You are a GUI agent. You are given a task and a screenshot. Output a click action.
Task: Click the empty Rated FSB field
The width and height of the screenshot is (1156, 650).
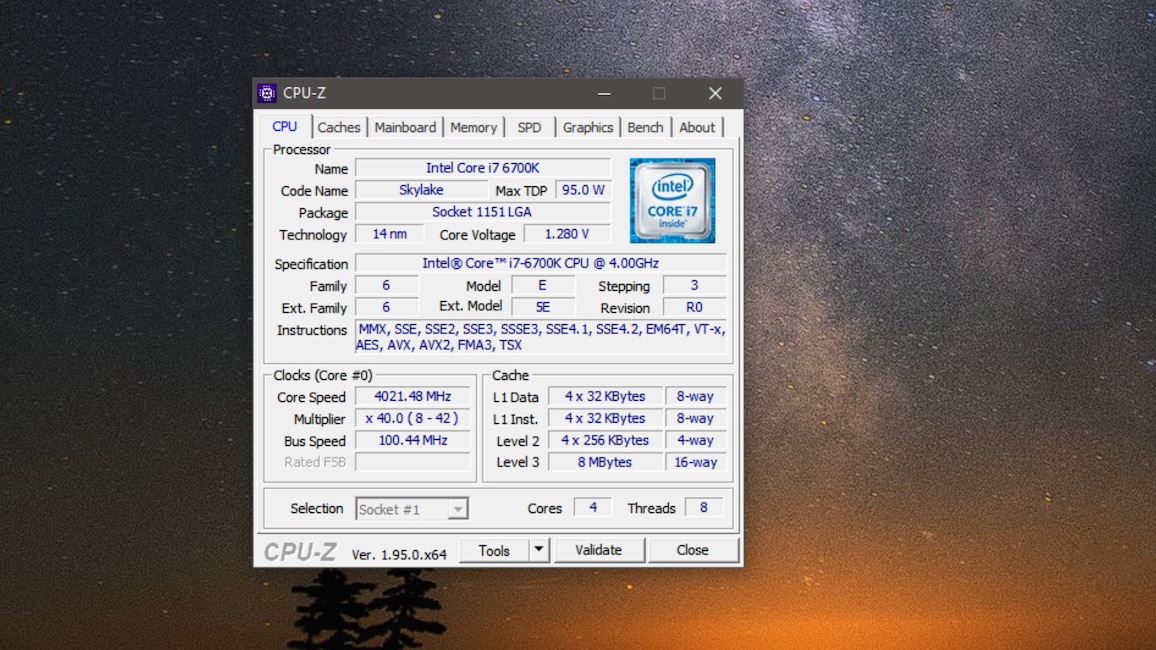(412, 462)
